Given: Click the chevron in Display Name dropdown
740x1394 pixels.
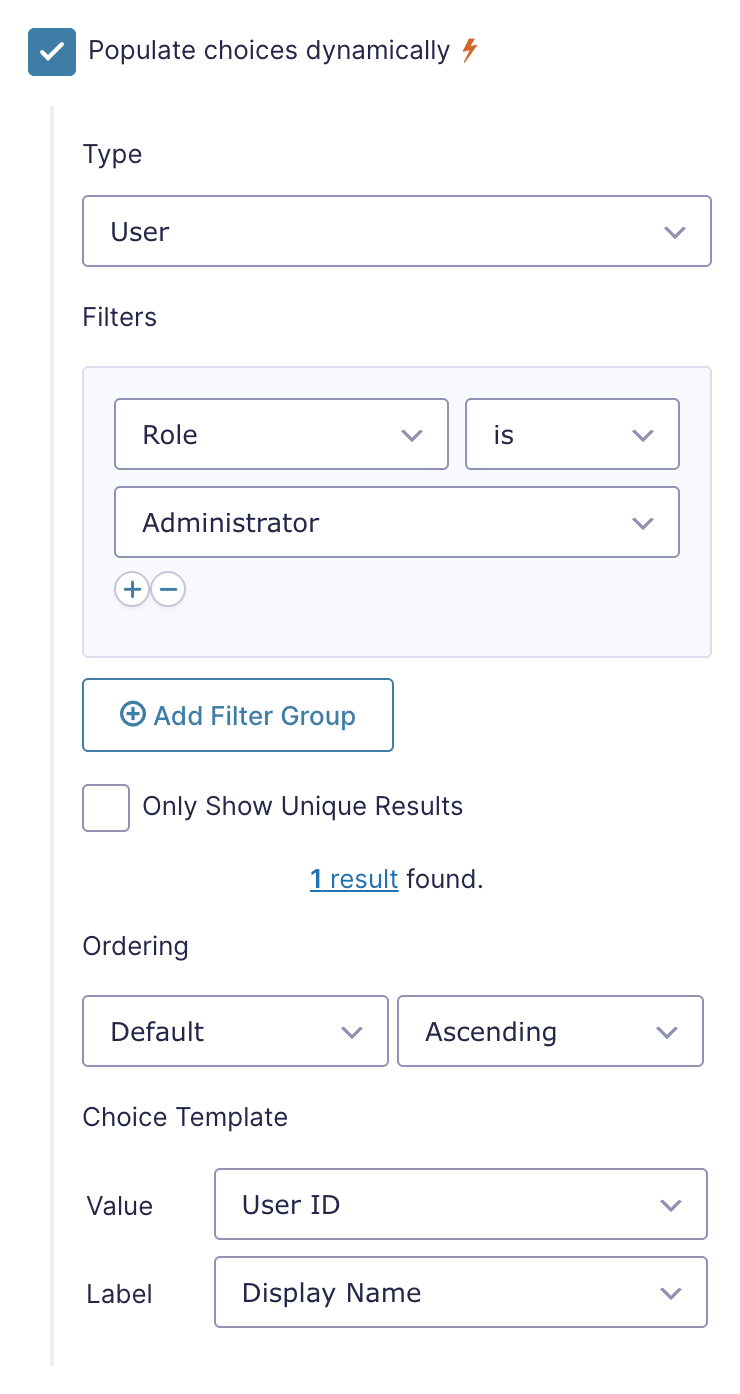Looking at the screenshot, I should 671,1293.
